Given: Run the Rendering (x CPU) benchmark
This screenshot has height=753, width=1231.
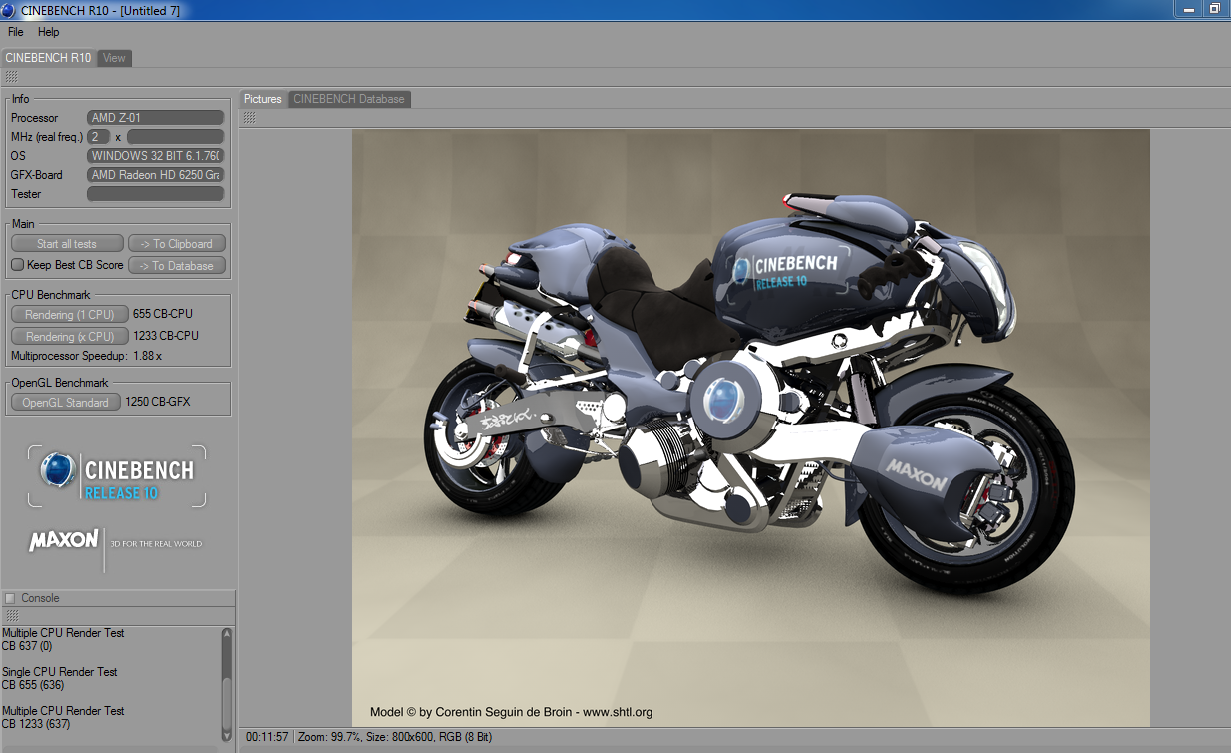Looking at the screenshot, I should [x=70, y=336].
